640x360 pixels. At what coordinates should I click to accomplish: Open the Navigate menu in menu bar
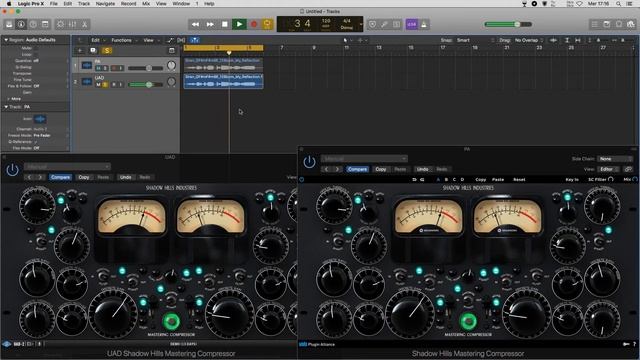105,3
